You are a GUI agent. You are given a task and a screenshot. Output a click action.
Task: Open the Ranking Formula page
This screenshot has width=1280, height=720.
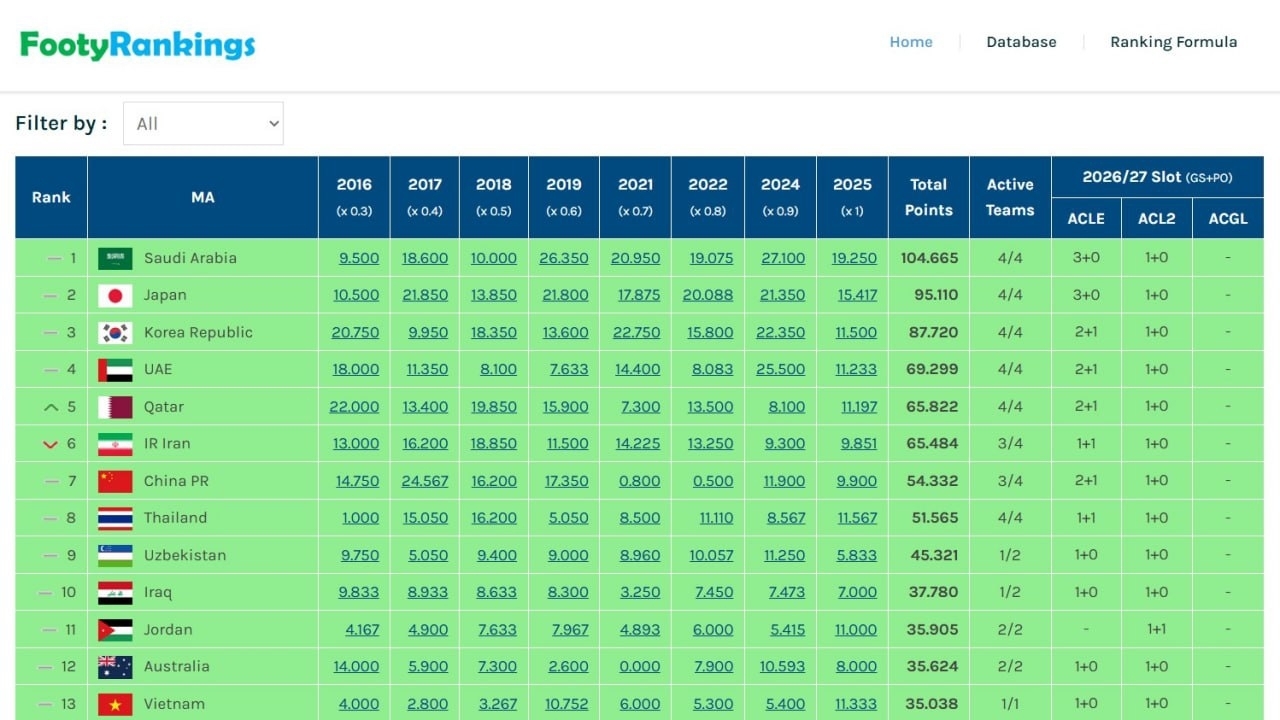[1173, 42]
